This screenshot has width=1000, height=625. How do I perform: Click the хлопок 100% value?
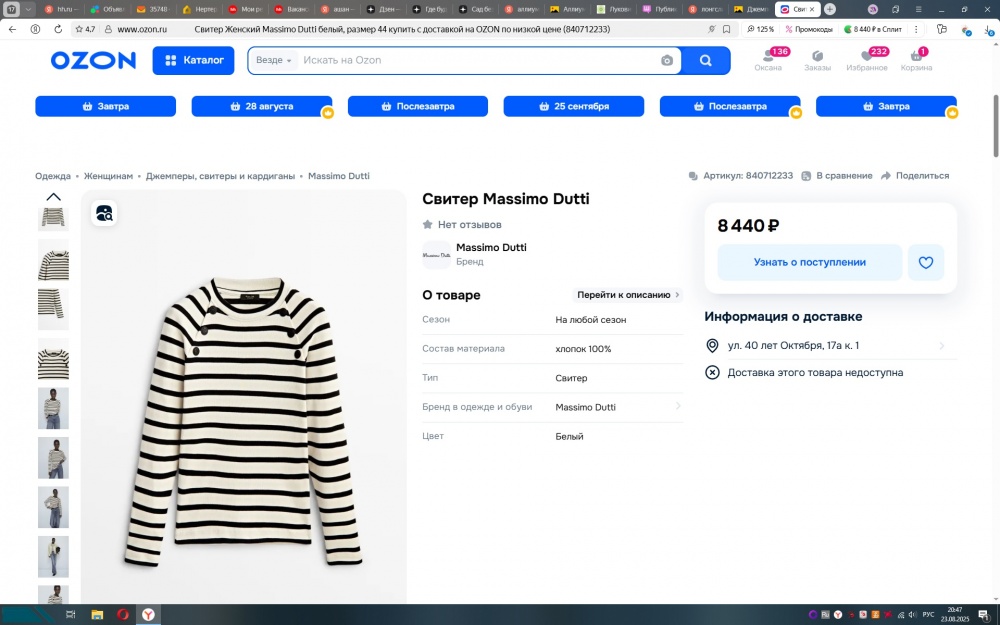tap(583, 349)
